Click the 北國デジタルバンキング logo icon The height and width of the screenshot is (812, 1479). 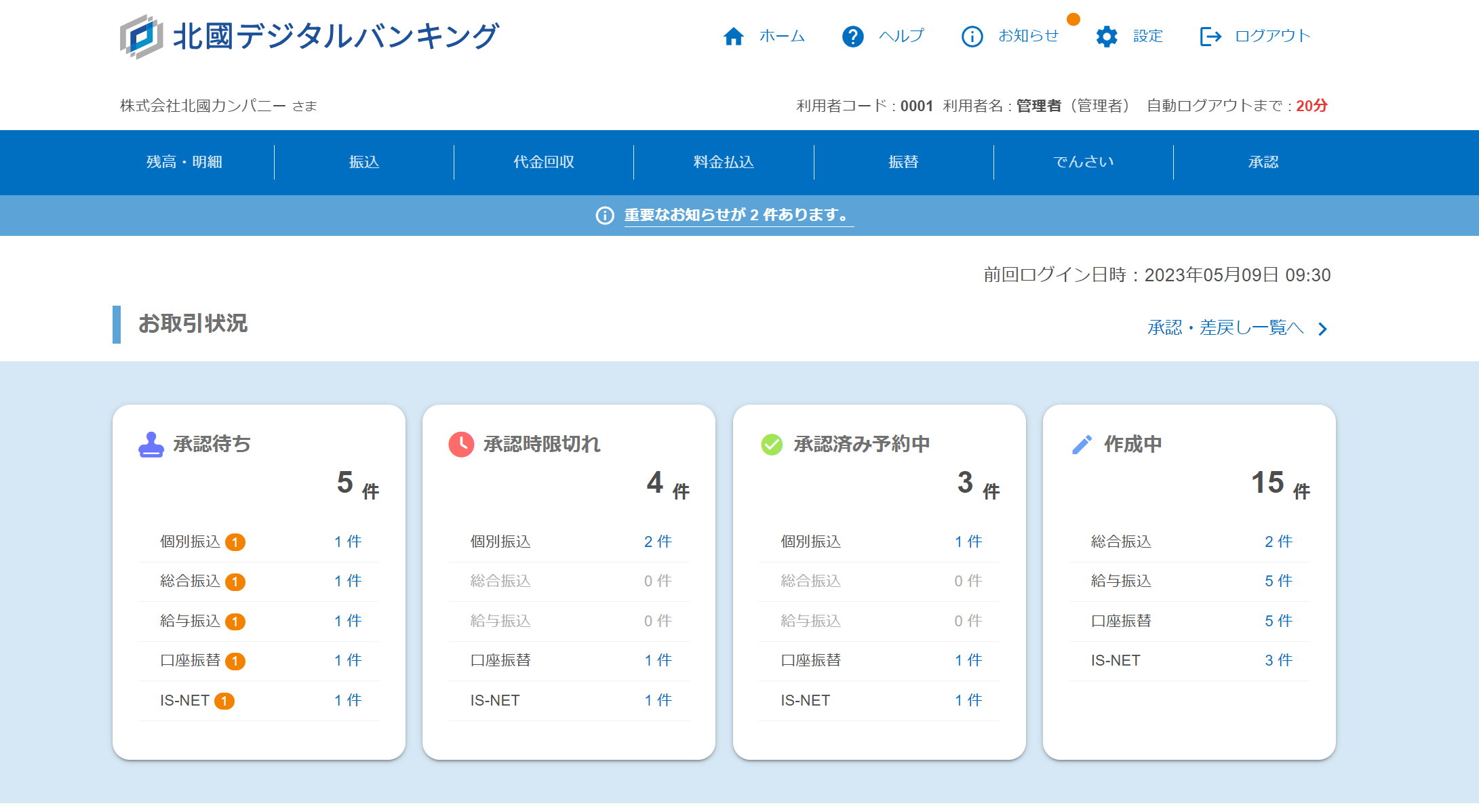tap(141, 37)
